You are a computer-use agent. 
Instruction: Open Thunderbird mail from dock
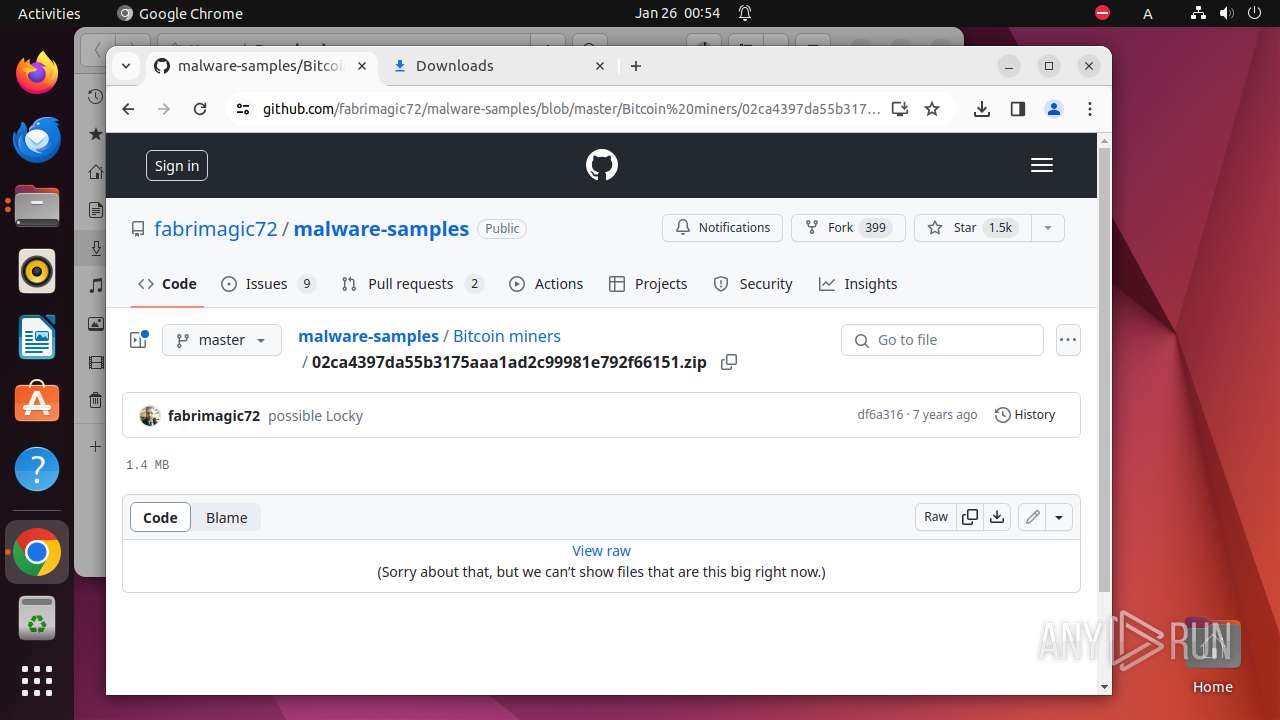37,139
